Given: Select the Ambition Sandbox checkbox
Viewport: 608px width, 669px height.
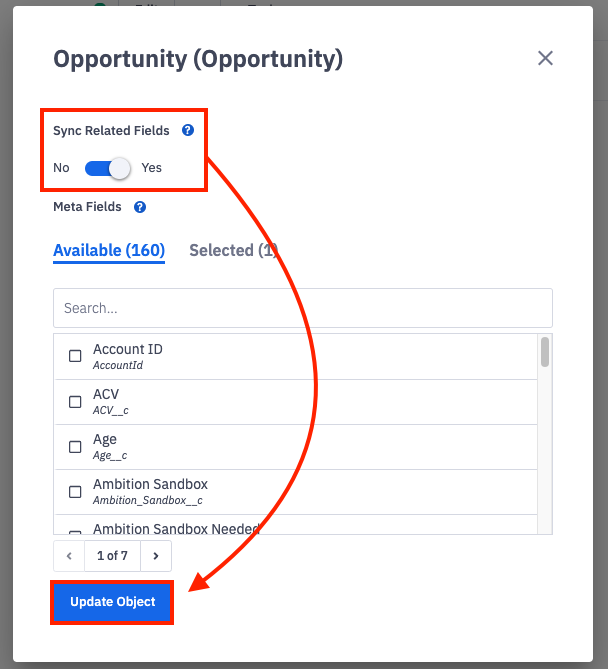Looking at the screenshot, I should 75,492.
